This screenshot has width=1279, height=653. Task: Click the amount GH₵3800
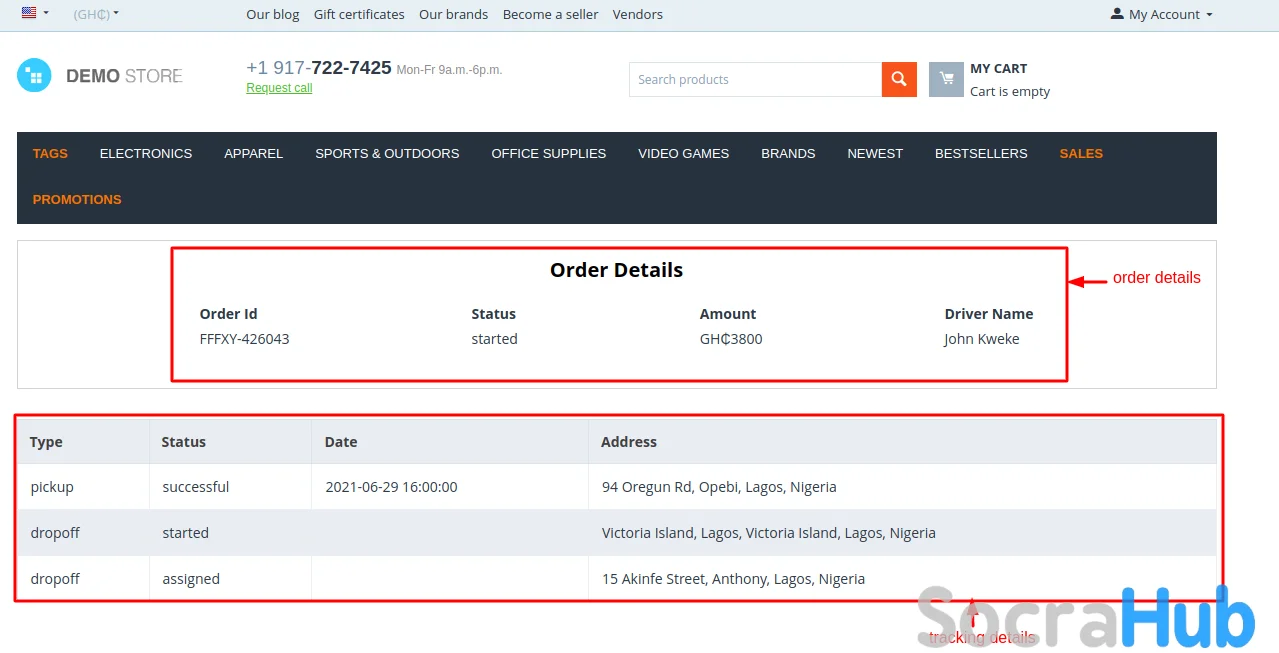click(731, 339)
